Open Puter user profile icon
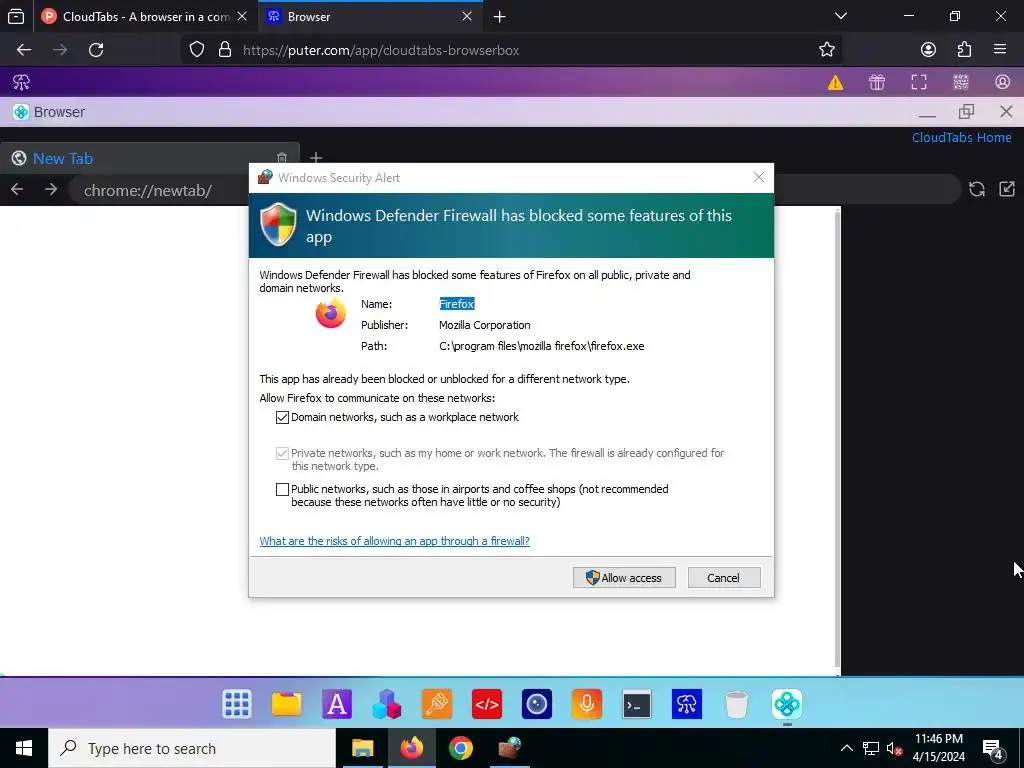This screenshot has width=1024, height=768. (x=1002, y=82)
